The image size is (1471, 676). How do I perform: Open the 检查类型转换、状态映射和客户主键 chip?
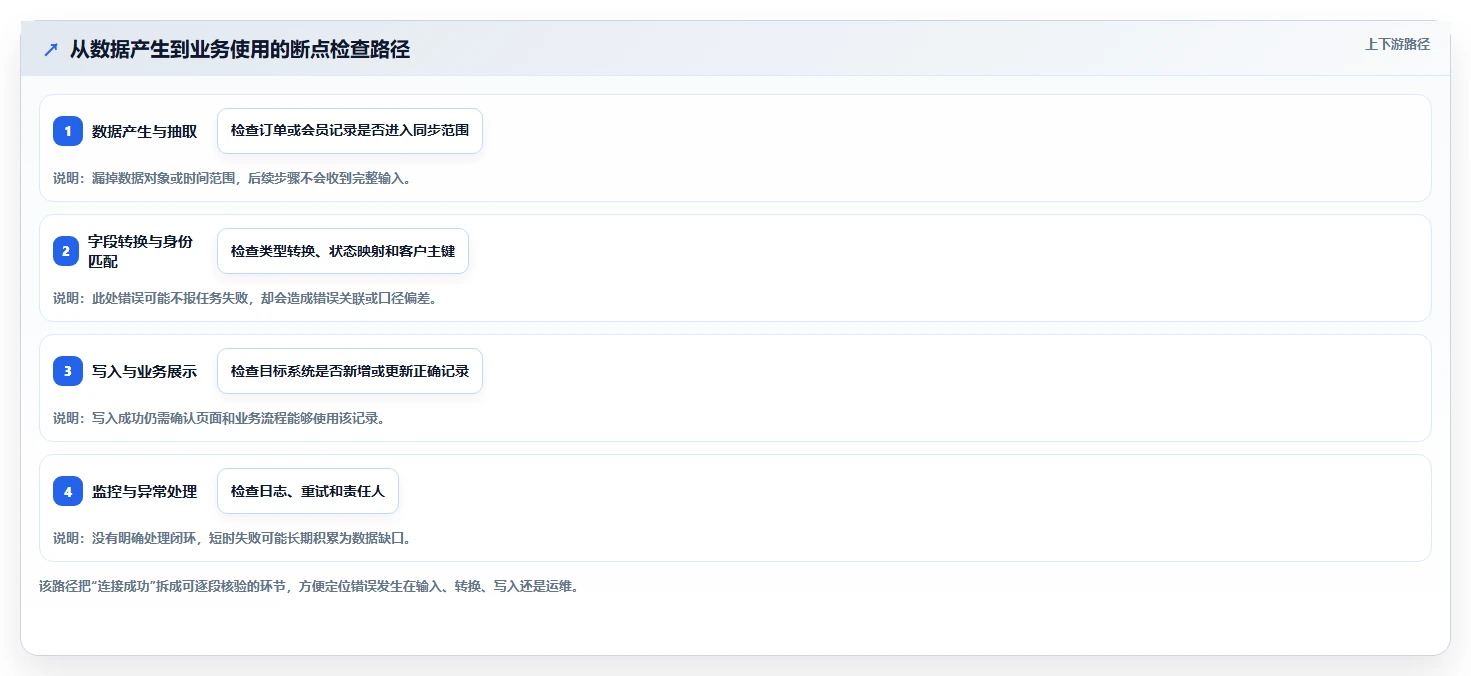click(343, 251)
